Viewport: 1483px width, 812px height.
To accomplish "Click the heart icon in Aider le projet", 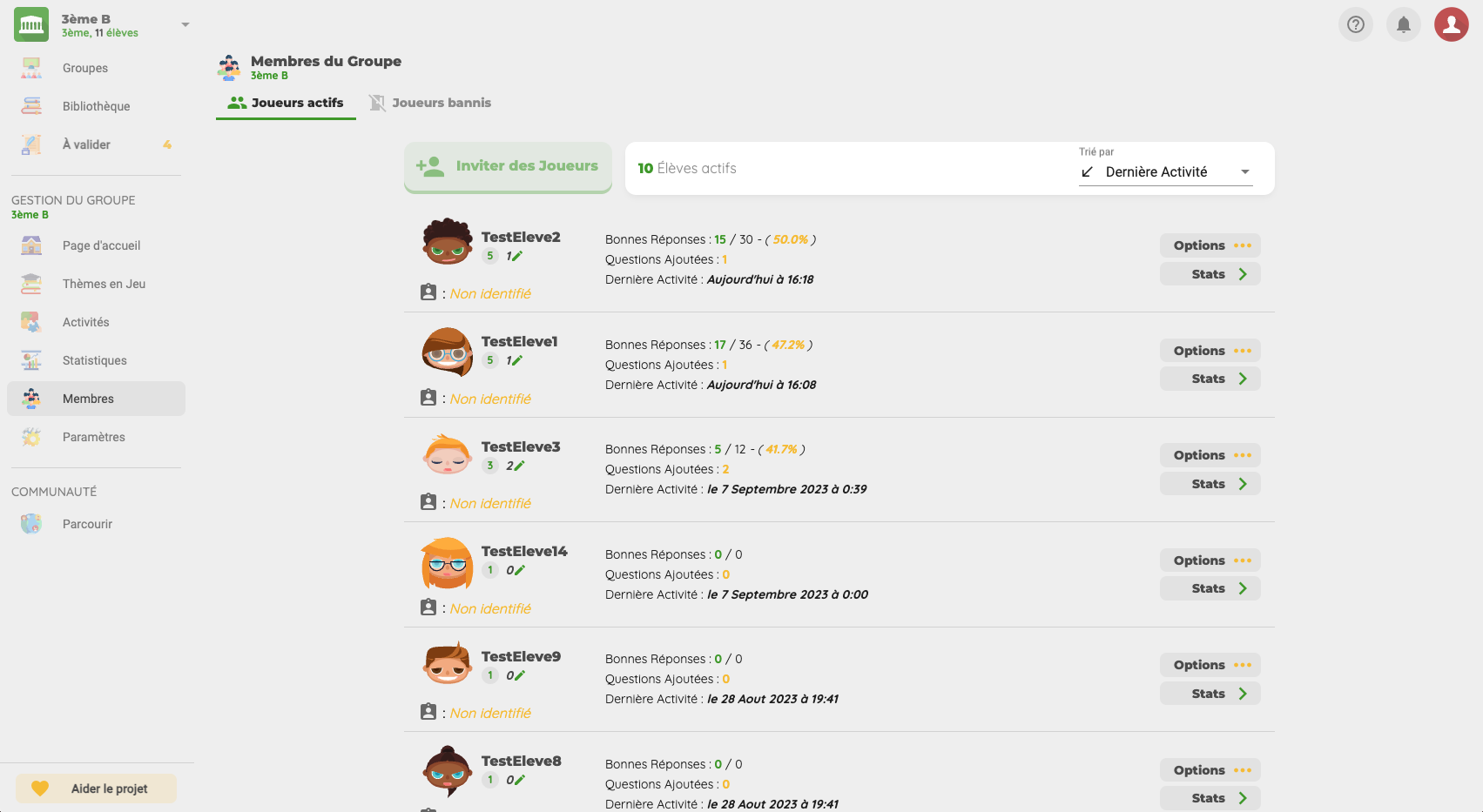I will (40, 789).
